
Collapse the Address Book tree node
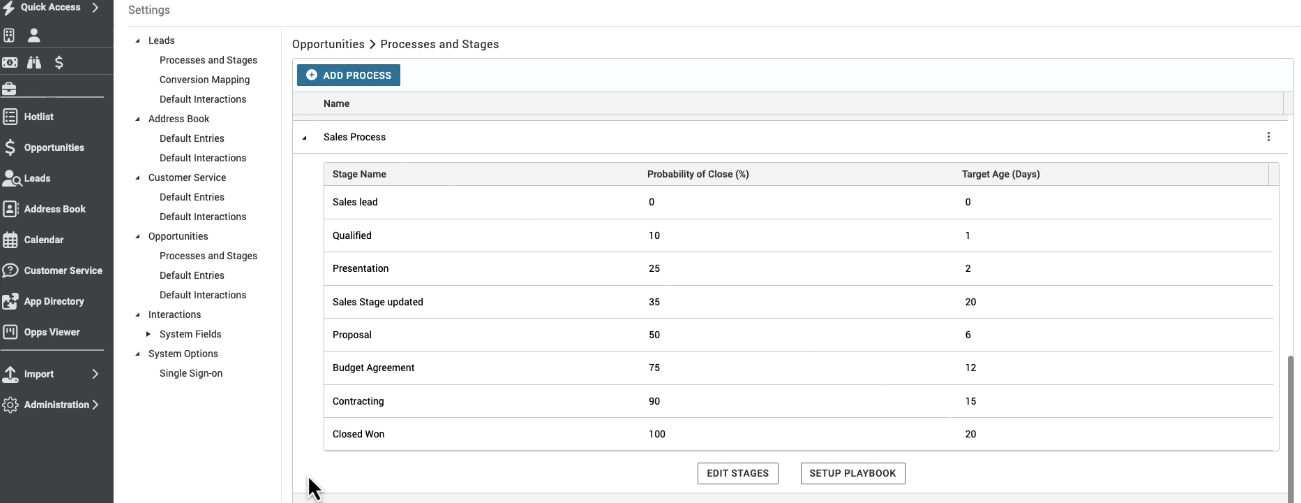point(137,119)
